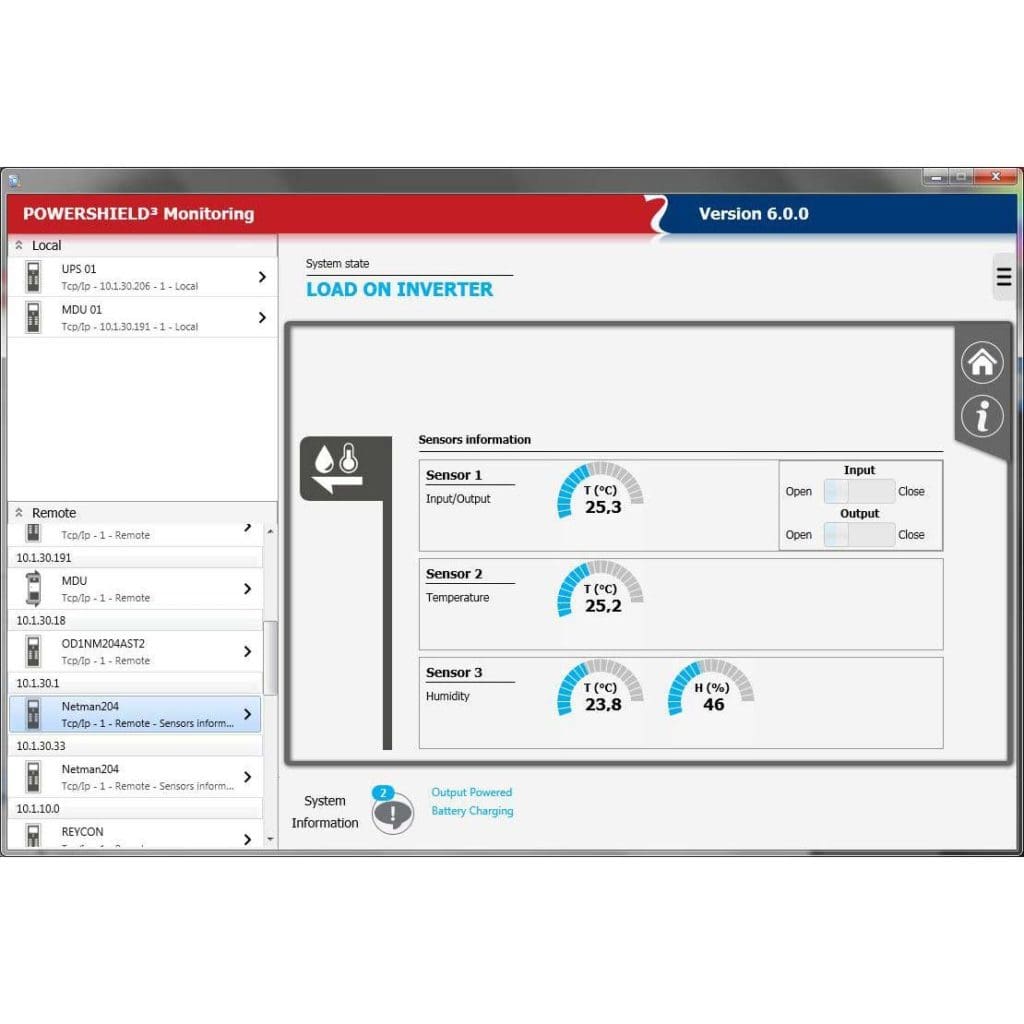Viewport: 1024px width, 1024px height.
Task: Click the 10.1.30.18 group header
Action: click(135, 620)
